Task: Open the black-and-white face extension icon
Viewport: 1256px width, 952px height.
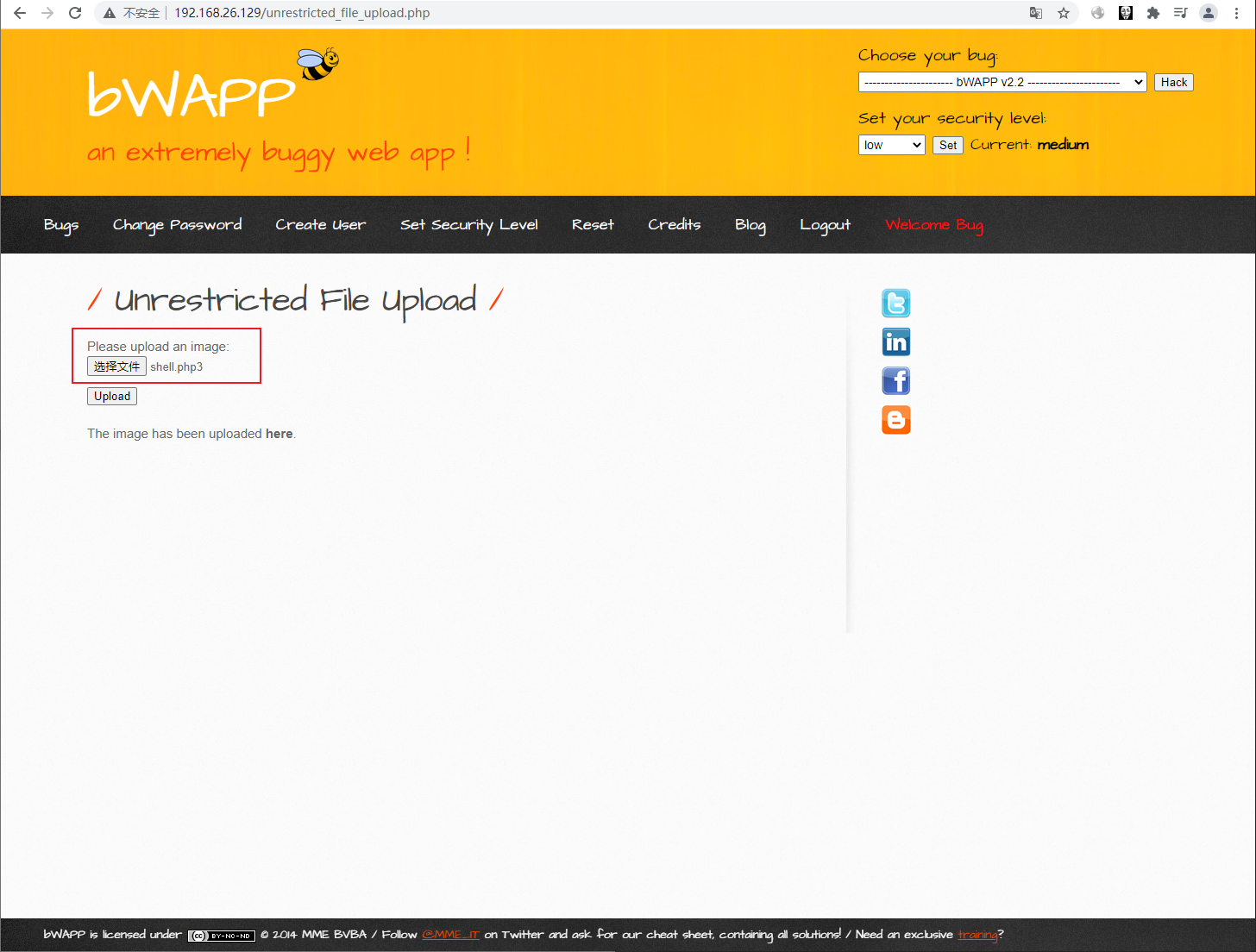Action: 1126,13
